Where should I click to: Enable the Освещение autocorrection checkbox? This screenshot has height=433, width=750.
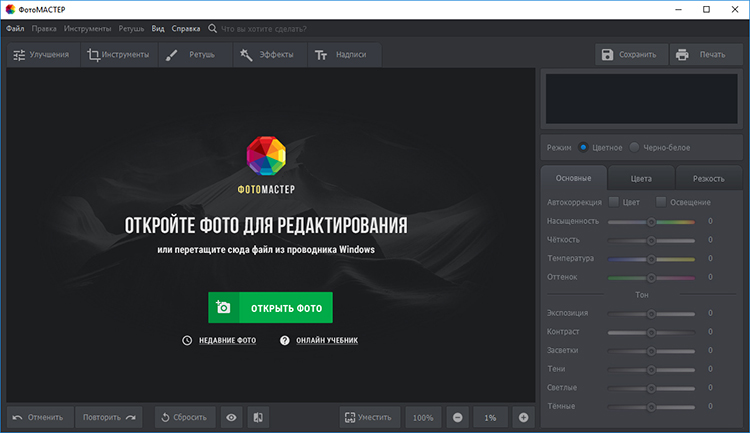tap(661, 202)
